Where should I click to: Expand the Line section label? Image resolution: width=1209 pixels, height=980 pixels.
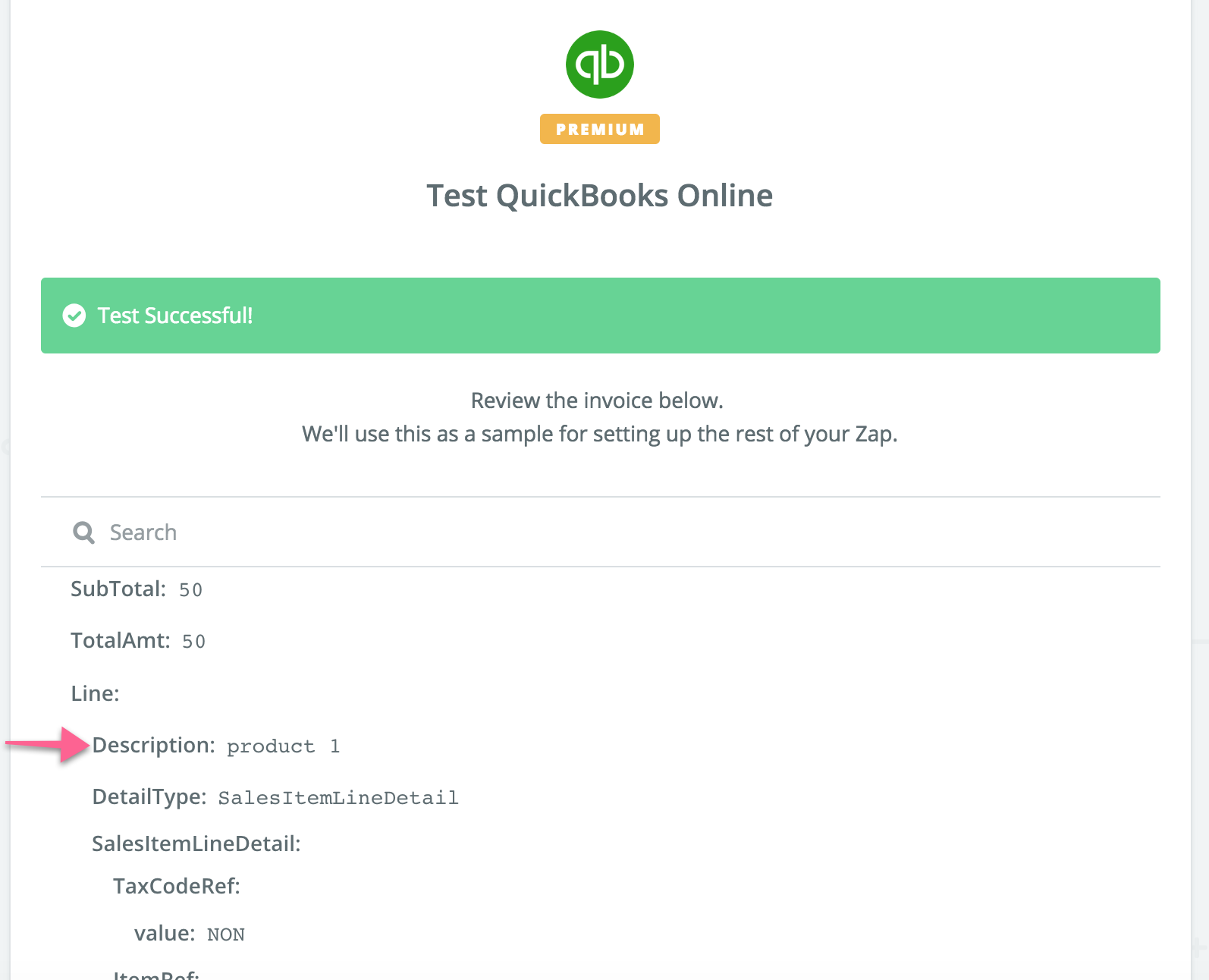(95, 693)
